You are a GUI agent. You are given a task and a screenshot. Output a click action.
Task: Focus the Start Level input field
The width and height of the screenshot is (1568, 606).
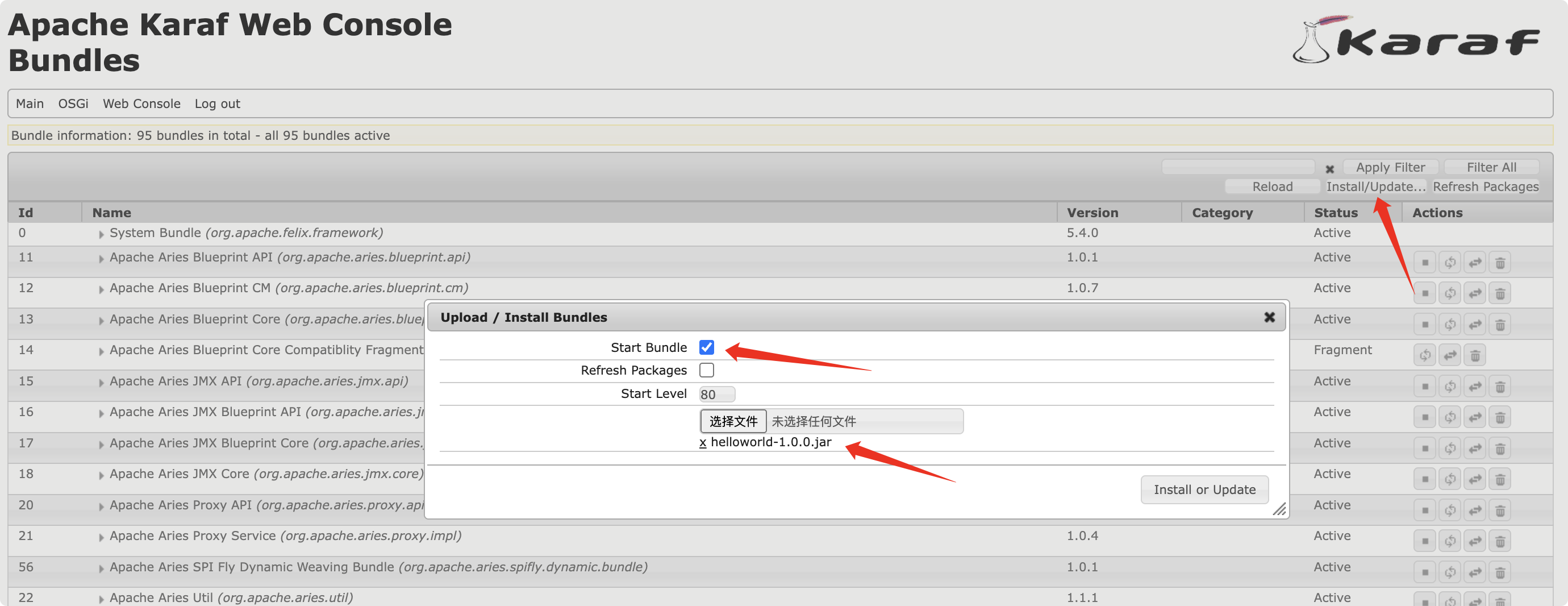[717, 394]
